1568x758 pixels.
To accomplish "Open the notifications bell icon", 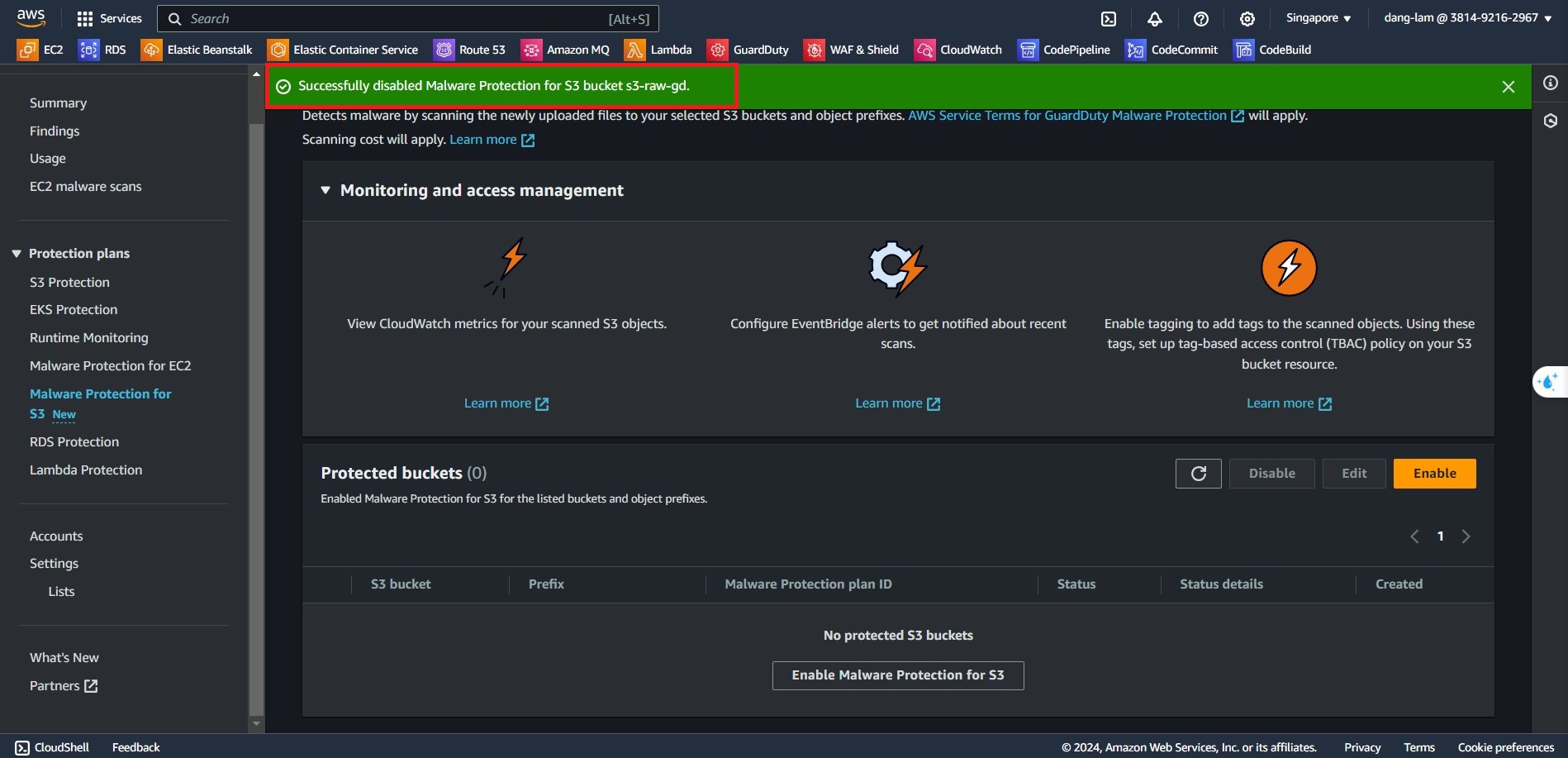I will pos(1155,18).
